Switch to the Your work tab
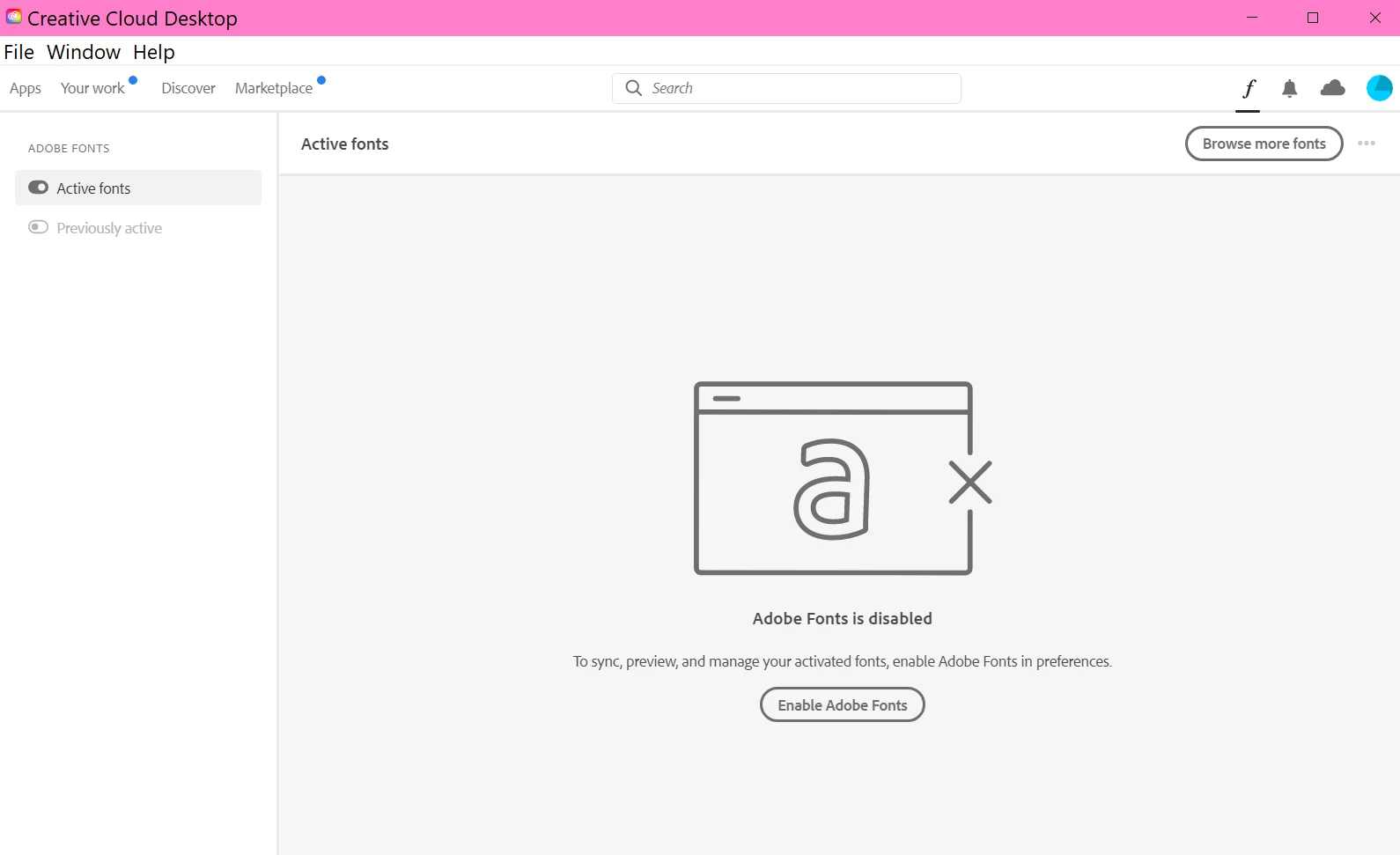The image size is (1400, 855). [92, 88]
